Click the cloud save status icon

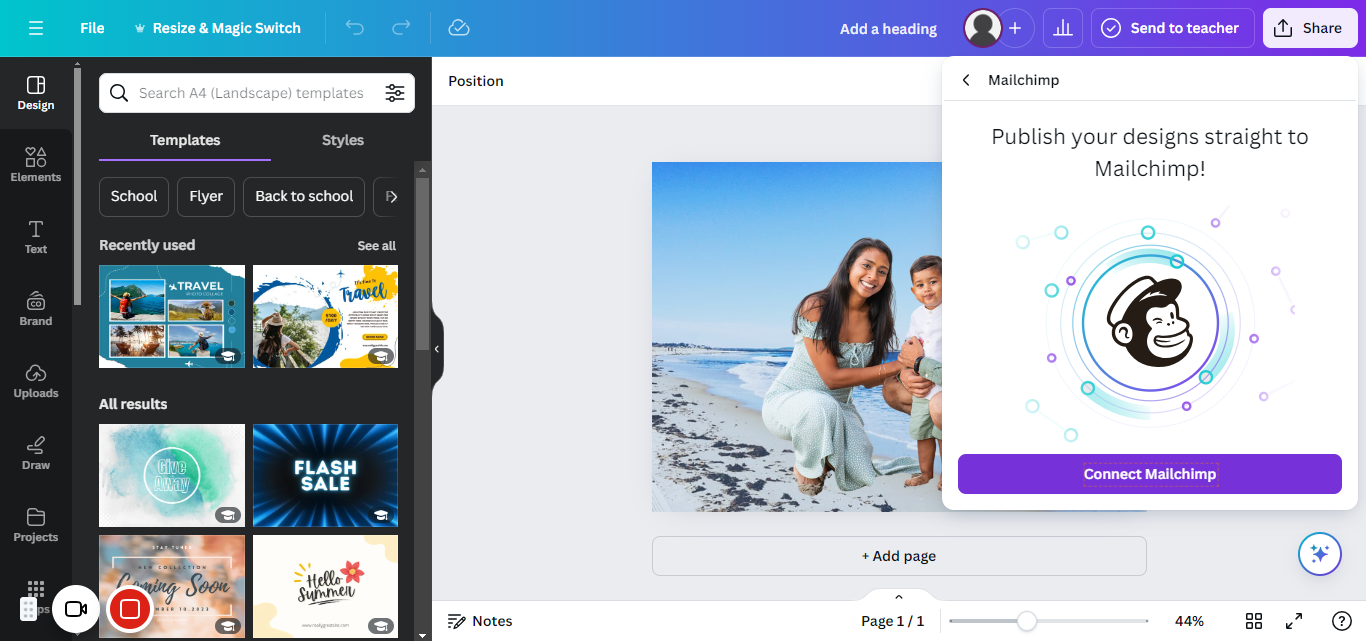tap(459, 28)
